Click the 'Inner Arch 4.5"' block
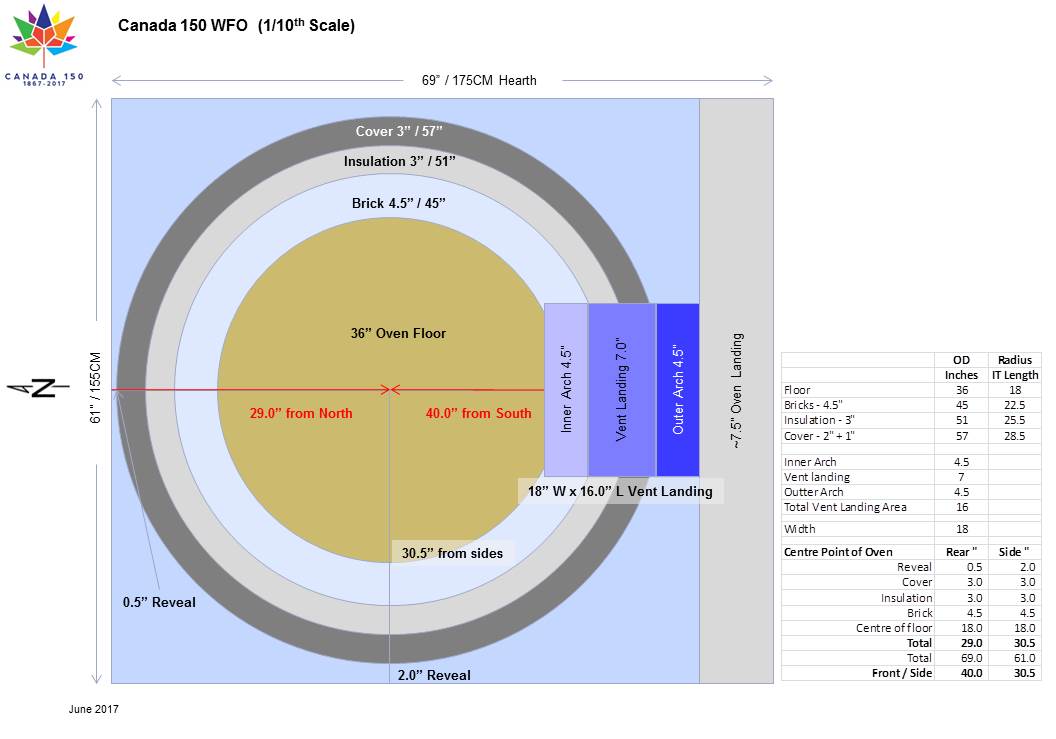 point(566,389)
